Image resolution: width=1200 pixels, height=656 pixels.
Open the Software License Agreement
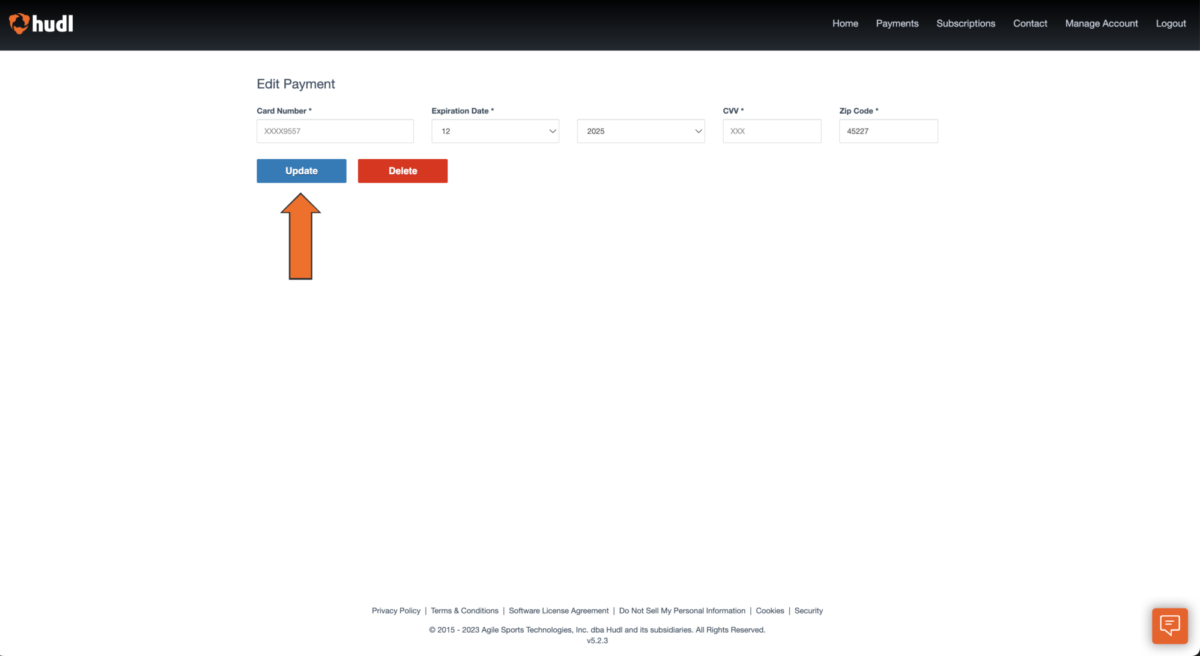(558, 610)
